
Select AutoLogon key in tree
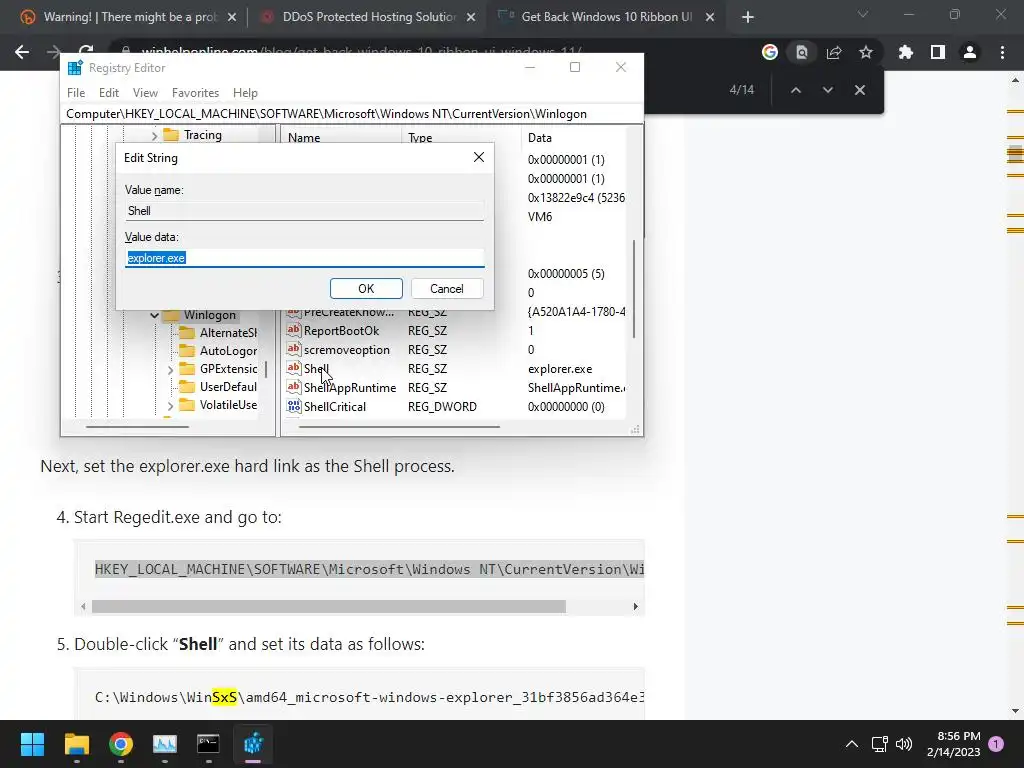[228, 351]
